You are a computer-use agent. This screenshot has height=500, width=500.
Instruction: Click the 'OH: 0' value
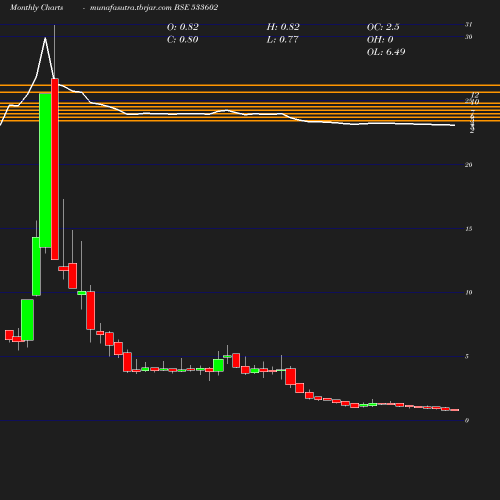[x=380, y=40]
